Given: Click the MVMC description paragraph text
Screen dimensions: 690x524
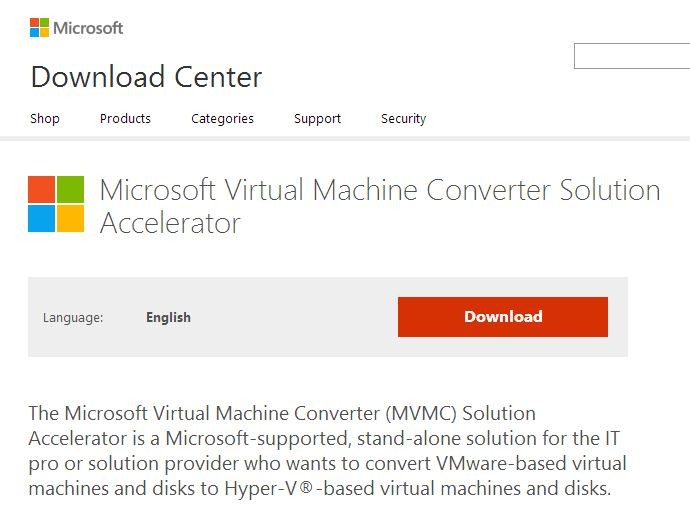Looking at the screenshot, I should (x=327, y=451).
